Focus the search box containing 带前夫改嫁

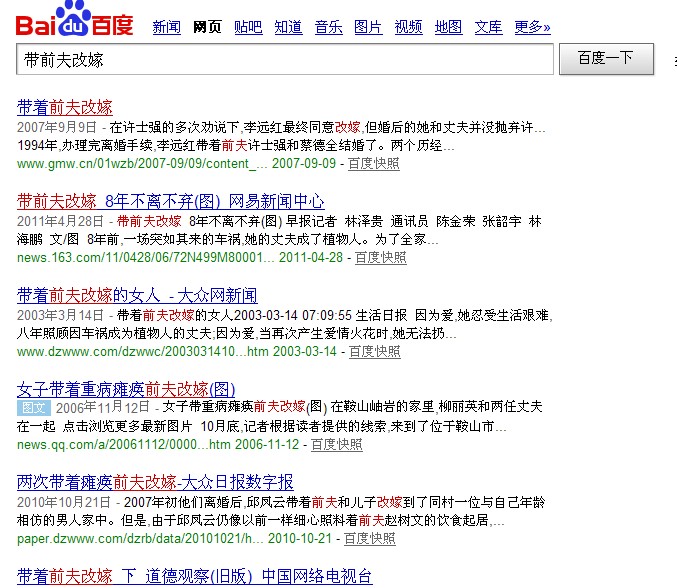(285, 59)
